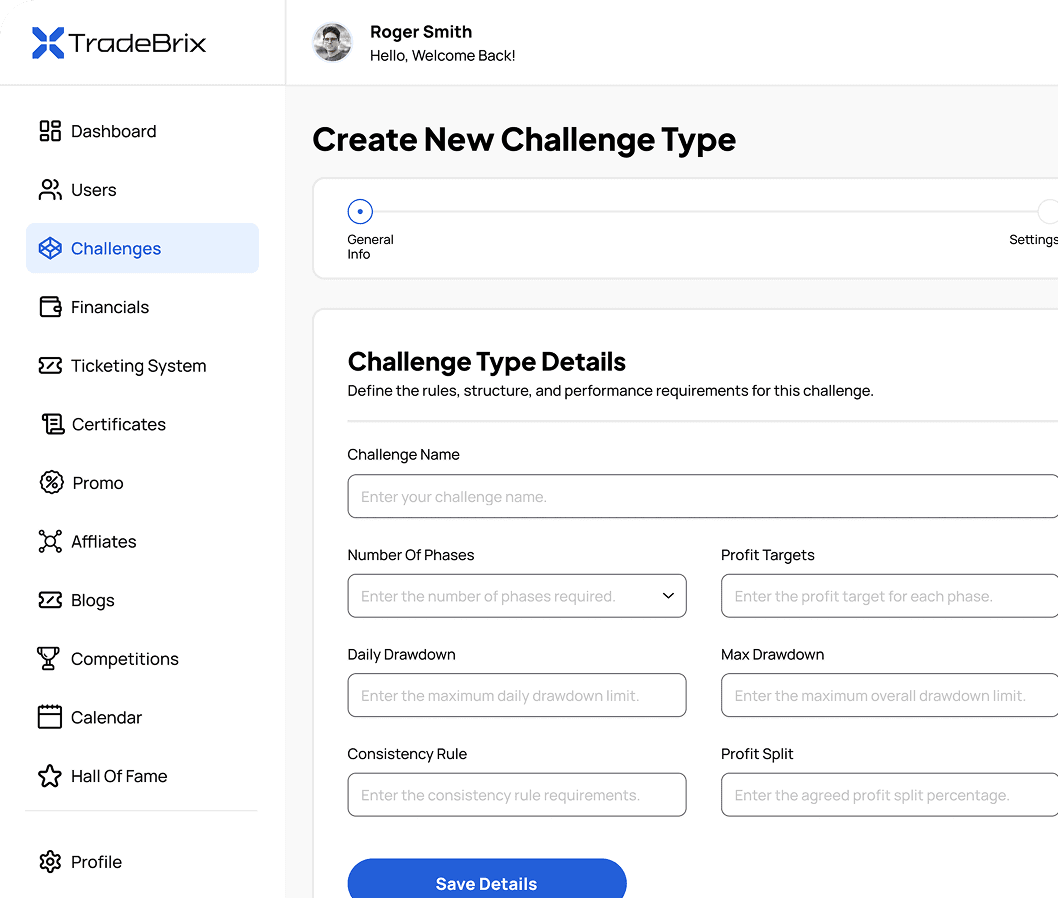
Task: Click the Ticketing System ticket icon
Action: pos(50,366)
